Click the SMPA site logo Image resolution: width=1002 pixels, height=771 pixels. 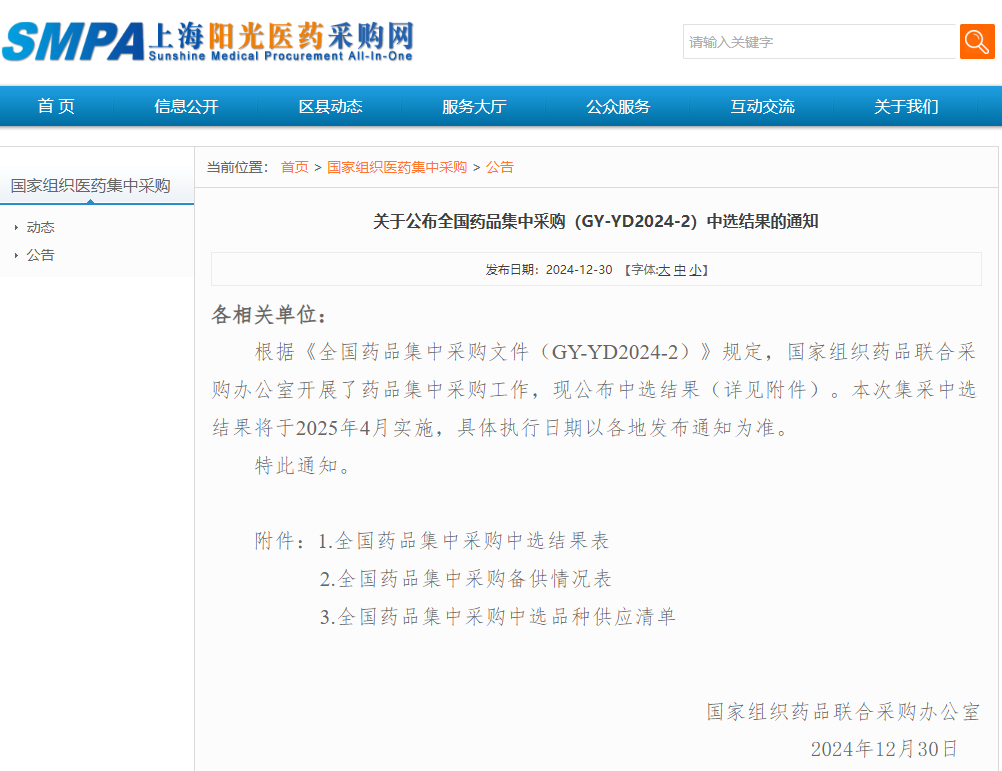[x=208, y=42]
